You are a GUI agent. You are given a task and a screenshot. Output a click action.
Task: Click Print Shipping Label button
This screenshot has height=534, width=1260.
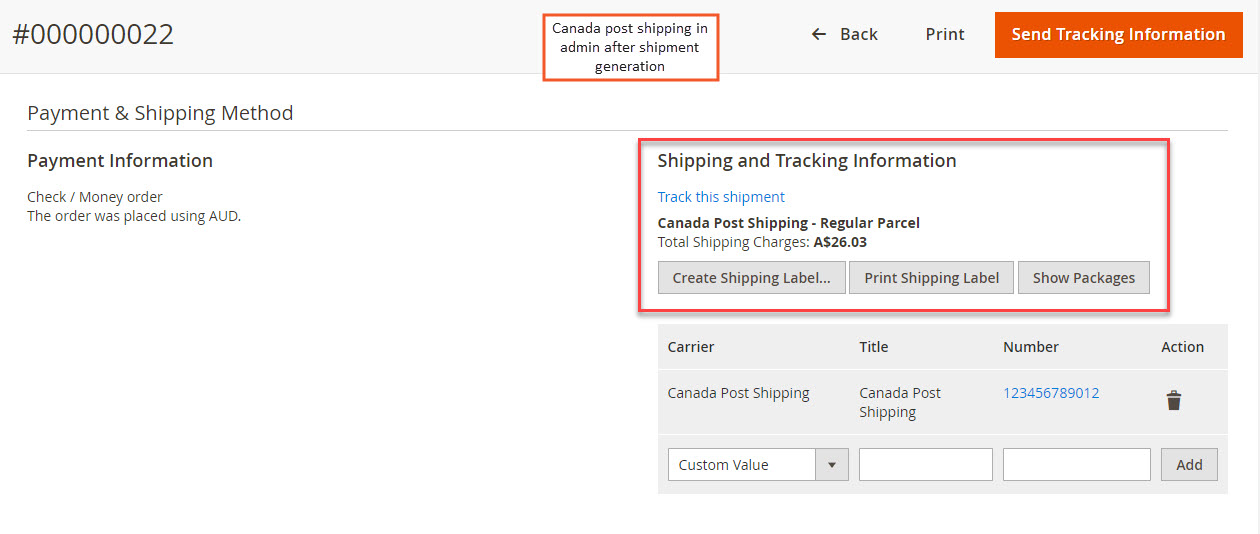(x=932, y=278)
